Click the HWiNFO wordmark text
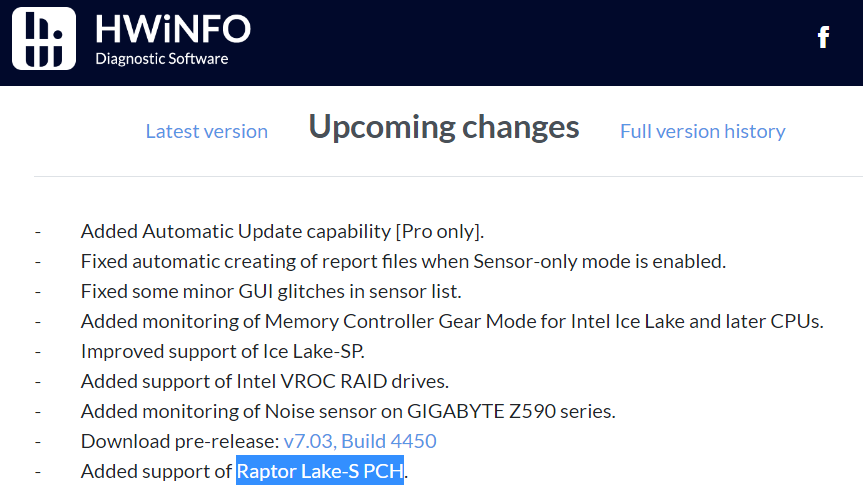Image resolution: width=863 pixels, height=496 pixels. (x=172, y=28)
